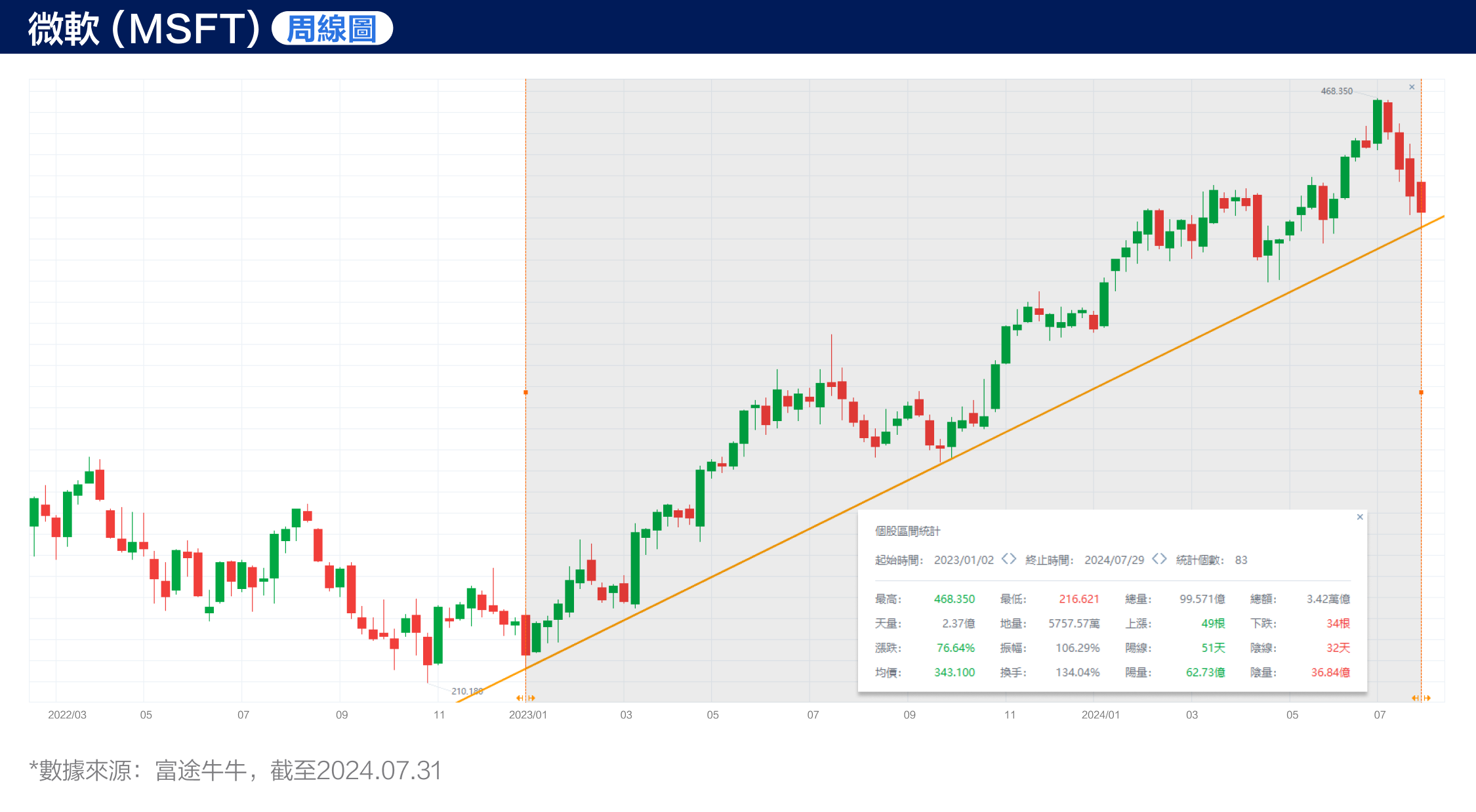Screen dimensions: 1476x812
Task: Click the extend-range arrow on the selection's left edge
Action: (520, 698)
